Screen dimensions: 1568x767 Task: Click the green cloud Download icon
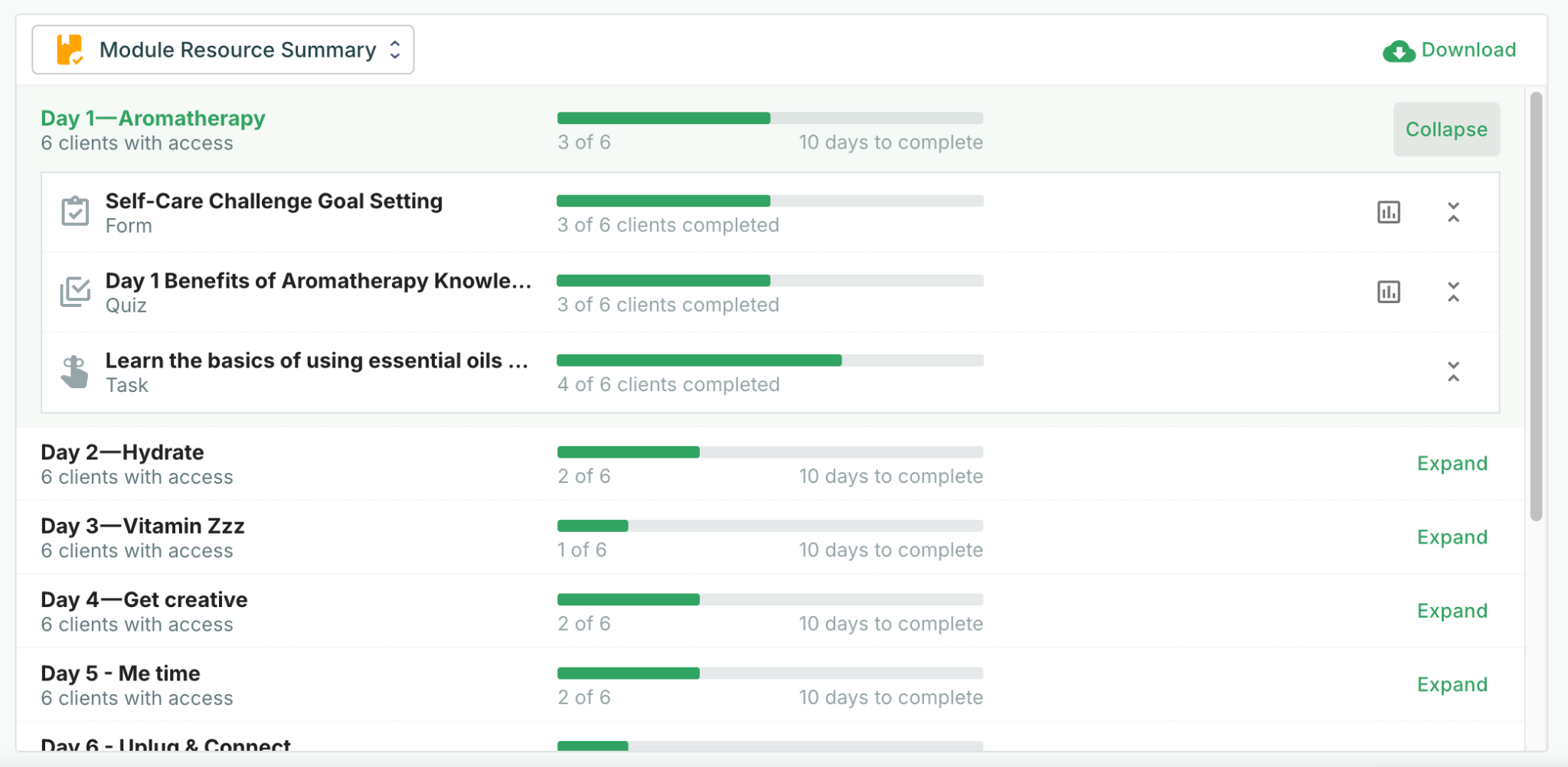coord(1398,51)
